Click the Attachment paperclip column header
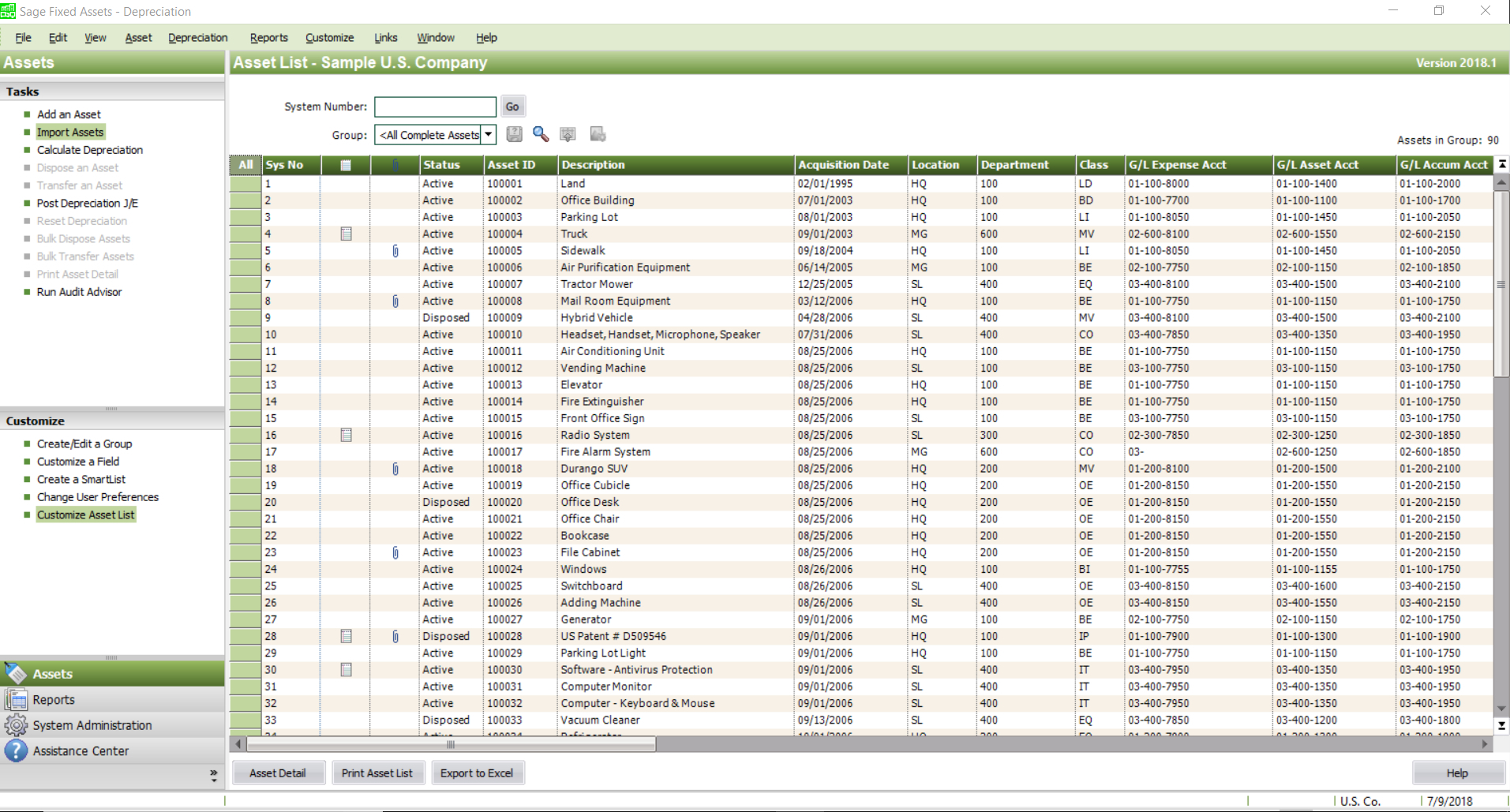The width and height of the screenshot is (1510, 812). [395, 165]
